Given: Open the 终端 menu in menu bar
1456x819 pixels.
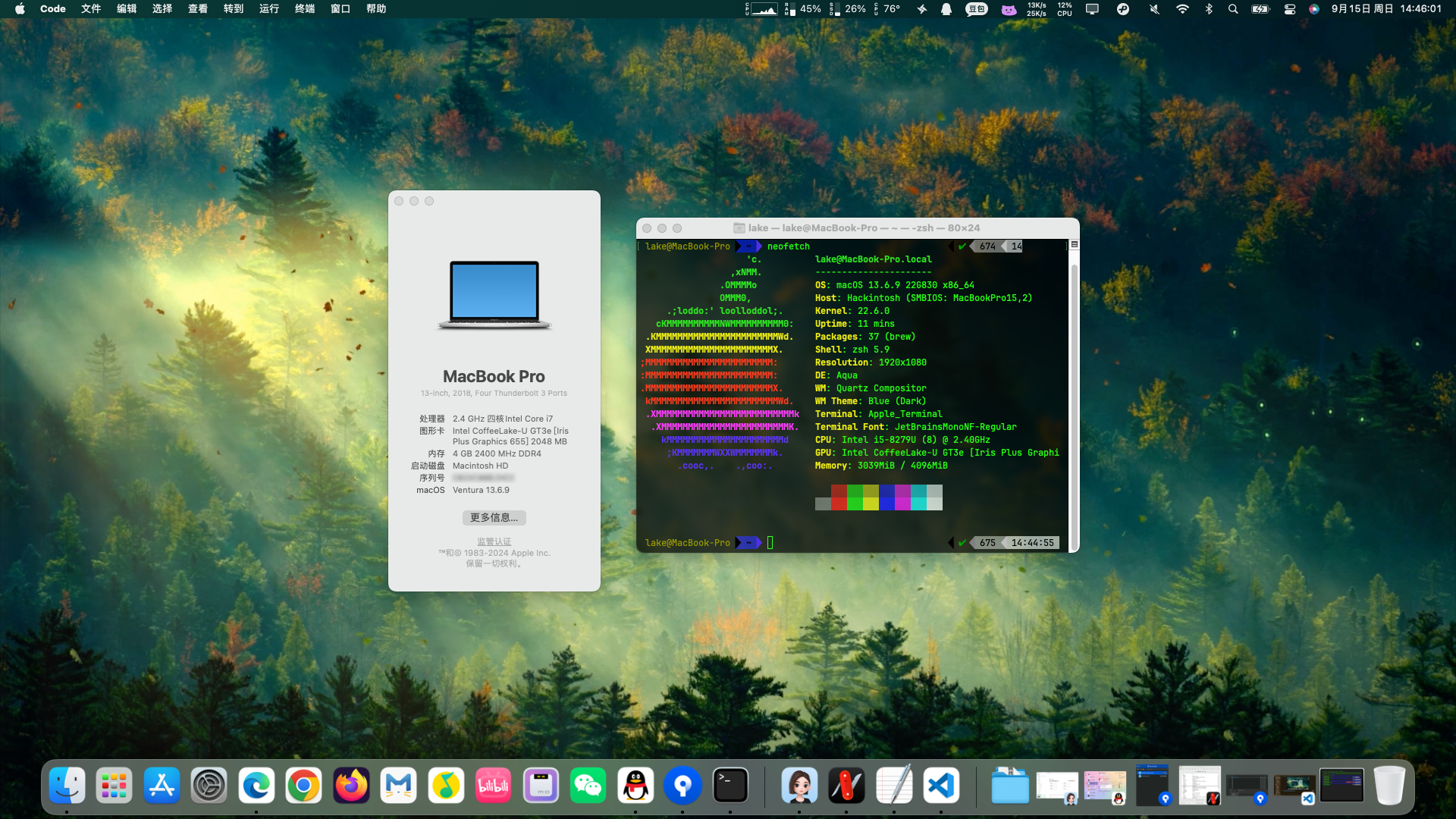Looking at the screenshot, I should click(305, 9).
